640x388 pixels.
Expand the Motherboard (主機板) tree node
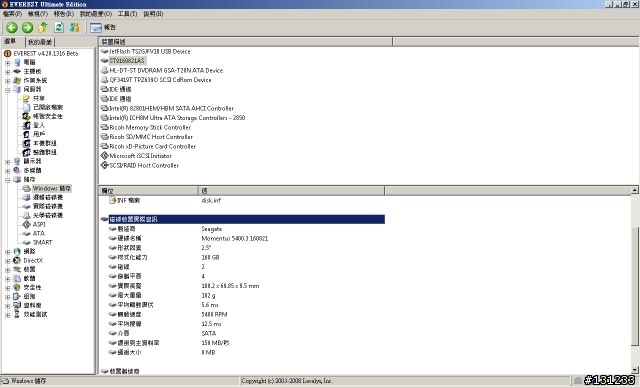click(x=8, y=72)
